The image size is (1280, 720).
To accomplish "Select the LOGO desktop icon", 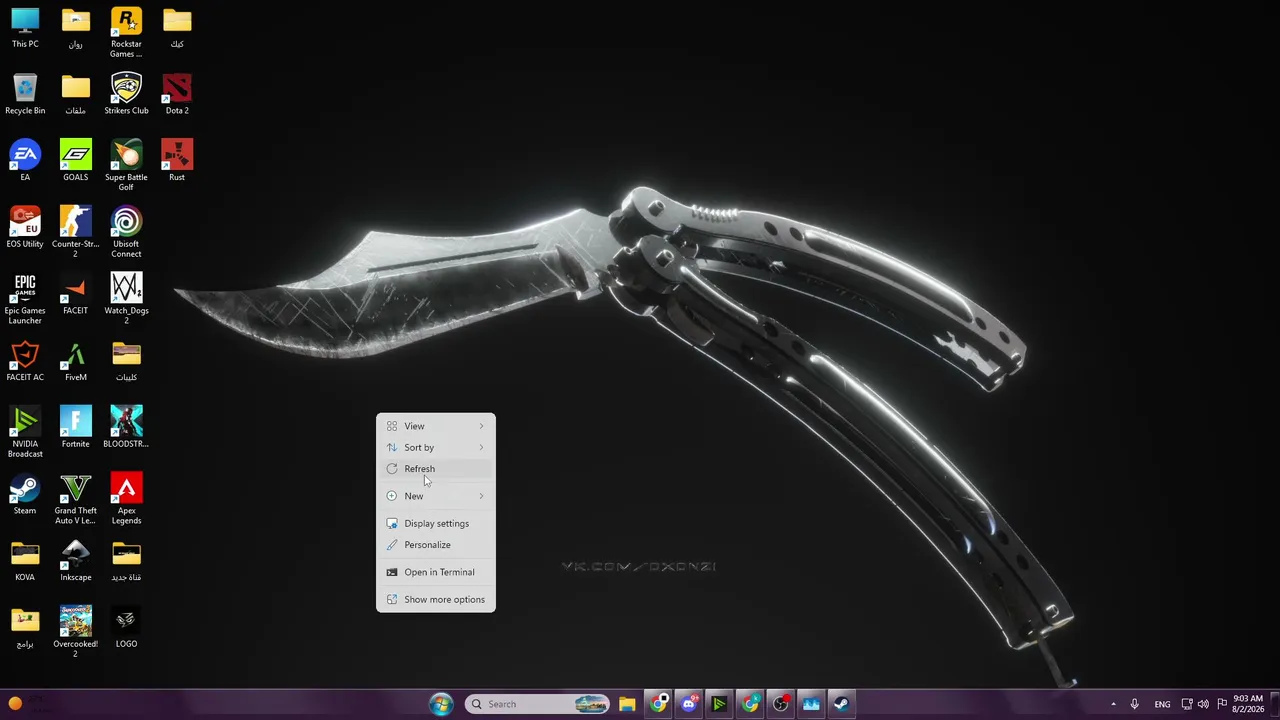I will (x=126, y=628).
